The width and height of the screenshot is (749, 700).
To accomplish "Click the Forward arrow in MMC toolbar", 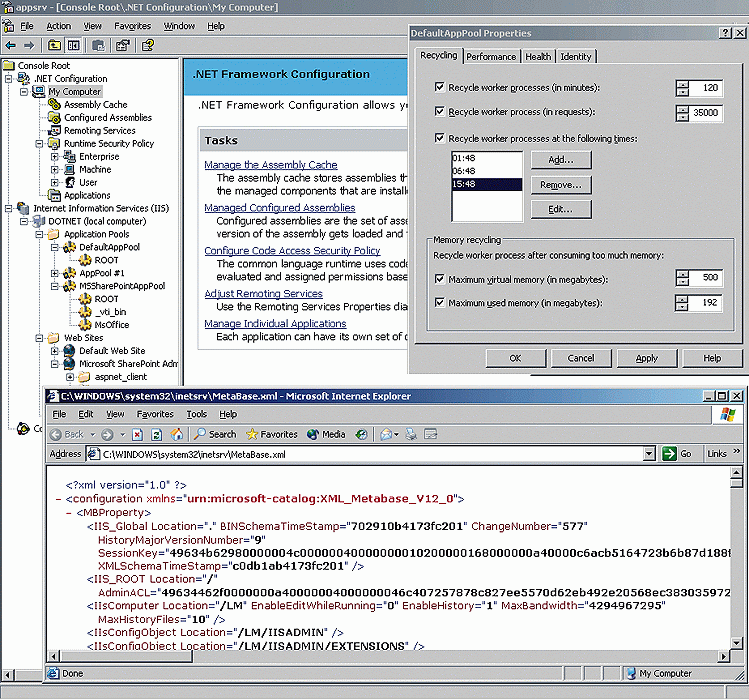I will [29, 45].
